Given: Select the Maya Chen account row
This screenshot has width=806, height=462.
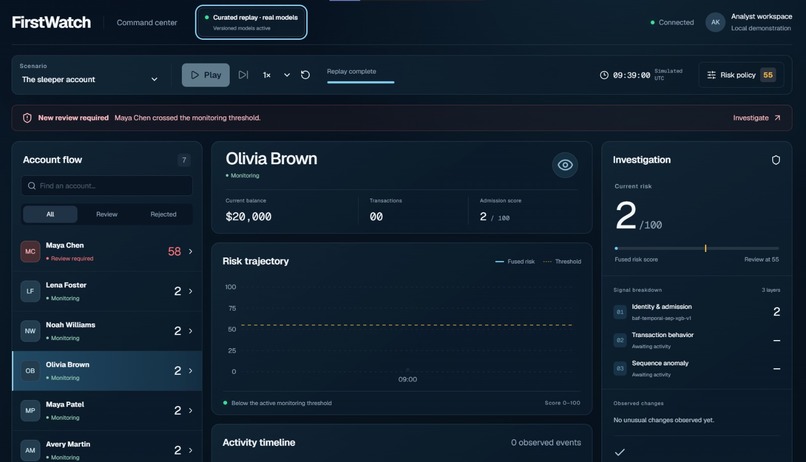Looking at the screenshot, I should pos(107,251).
